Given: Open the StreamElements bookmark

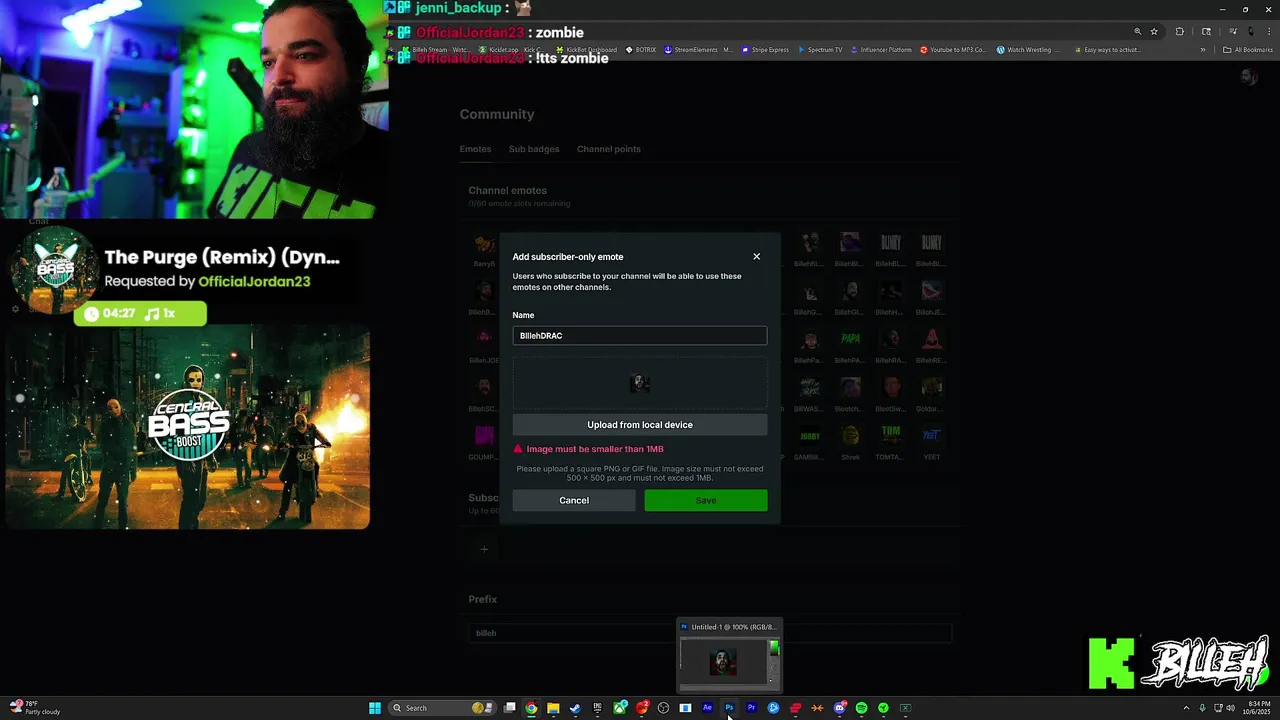Looking at the screenshot, I should (698, 50).
